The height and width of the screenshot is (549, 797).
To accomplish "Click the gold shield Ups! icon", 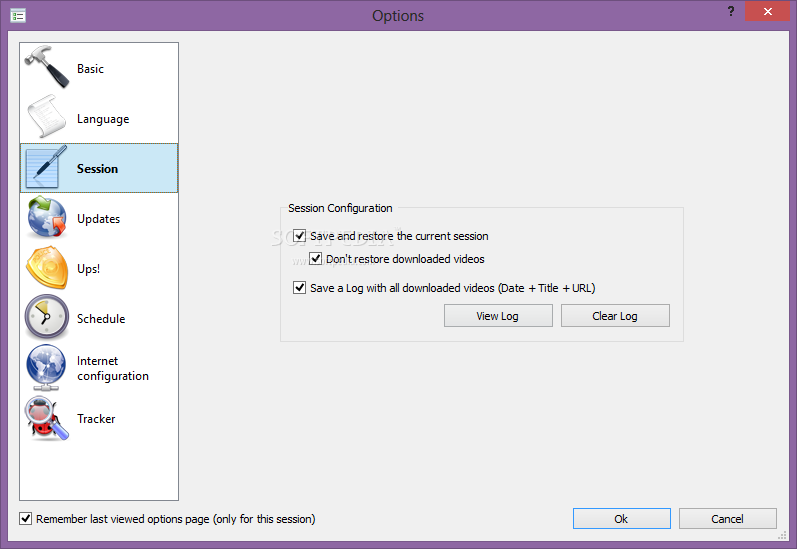I will click(47, 267).
